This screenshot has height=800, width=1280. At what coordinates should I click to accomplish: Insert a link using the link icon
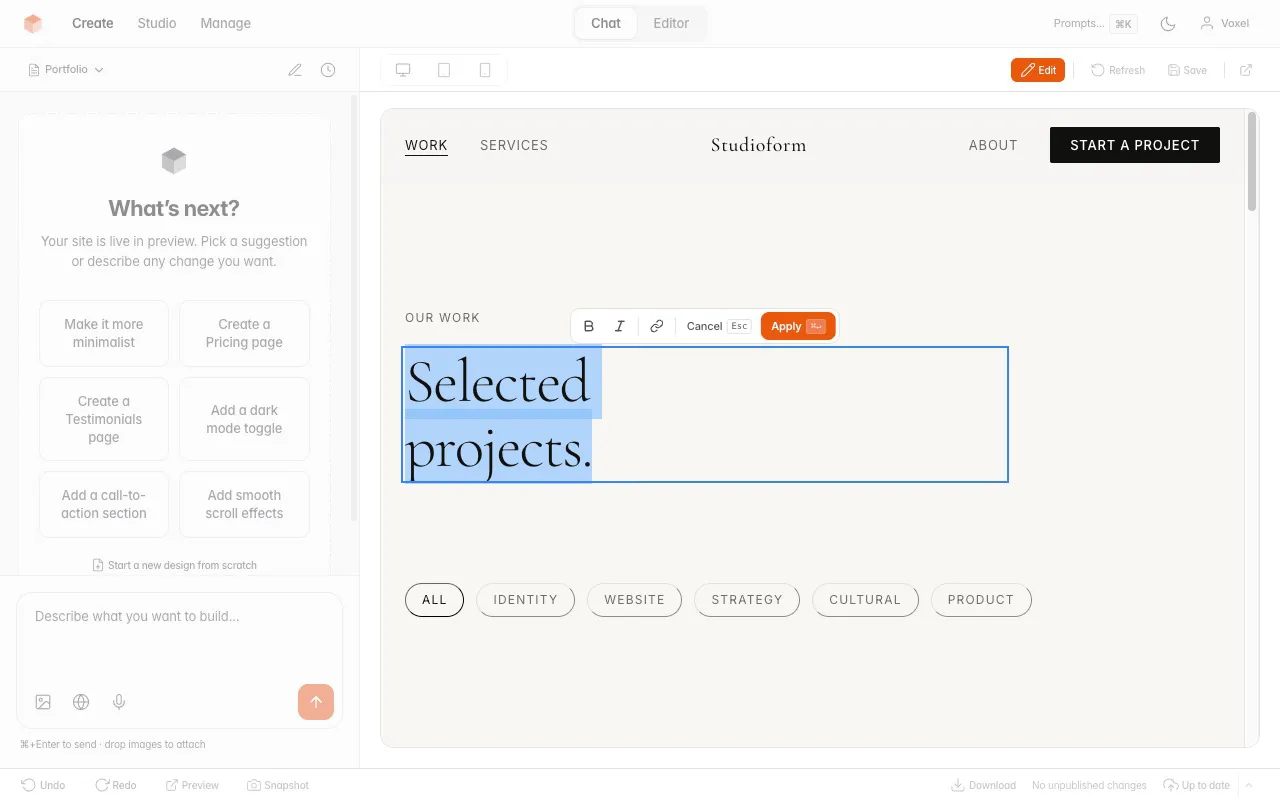pos(656,326)
